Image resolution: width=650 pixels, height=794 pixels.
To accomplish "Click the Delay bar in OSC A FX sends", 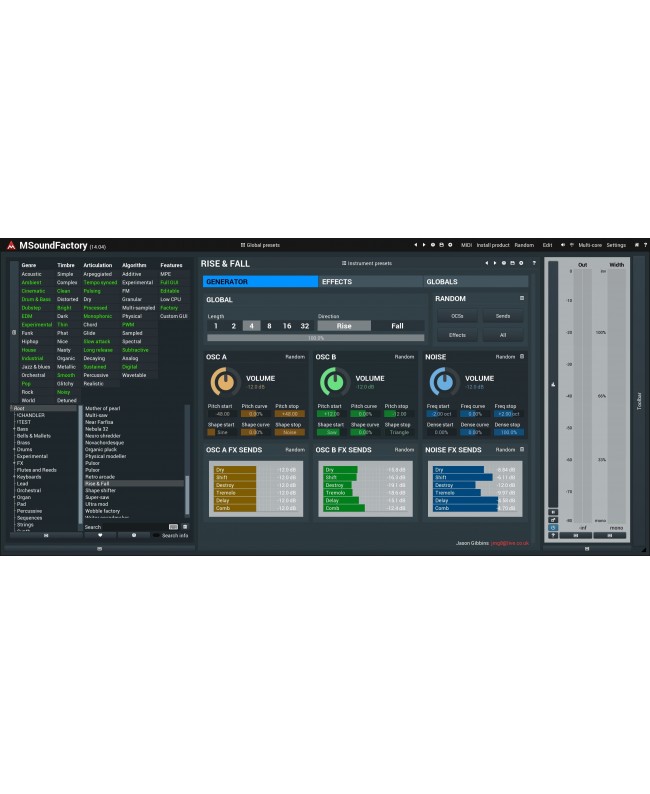I will pyautogui.click(x=256, y=501).
